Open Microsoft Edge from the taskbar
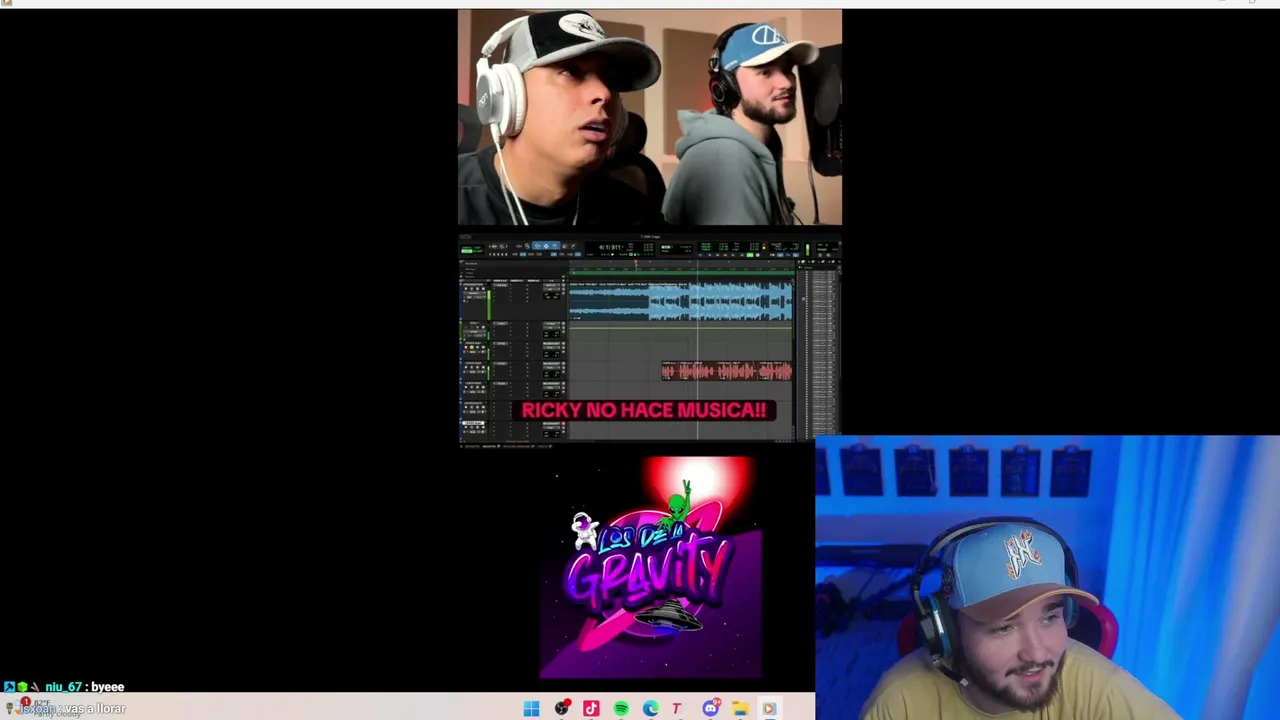Image resolution: width=1280 pixels, height=720 pixels. pyautogui.click(x=651, y=709)
